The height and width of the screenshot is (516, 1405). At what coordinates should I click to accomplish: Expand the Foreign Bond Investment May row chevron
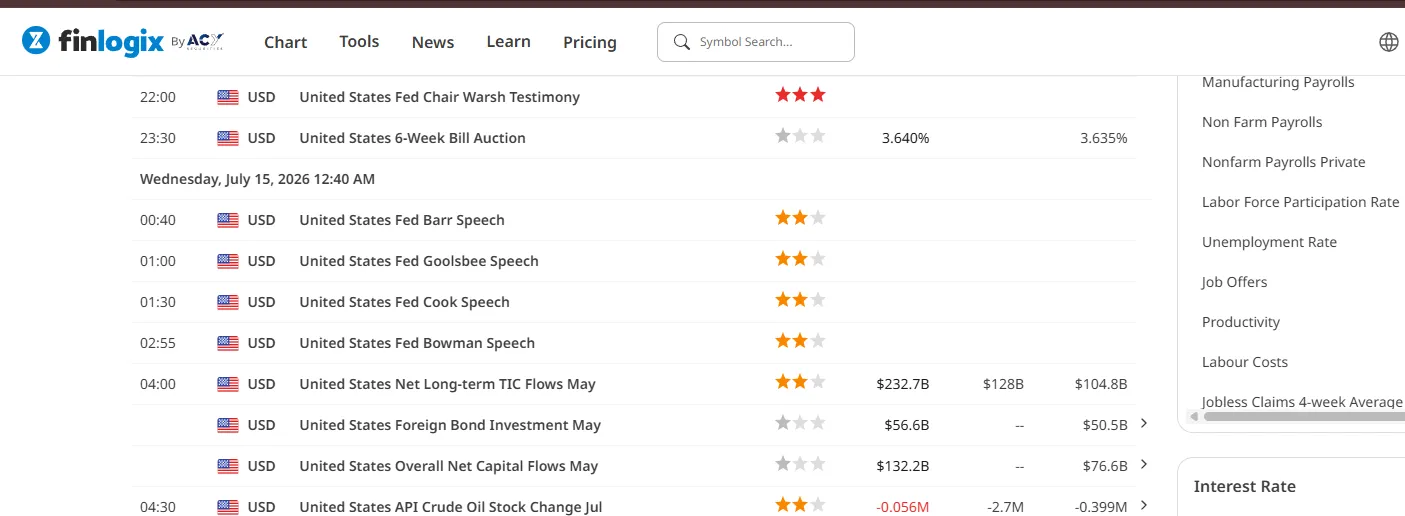click(1144, 424)
